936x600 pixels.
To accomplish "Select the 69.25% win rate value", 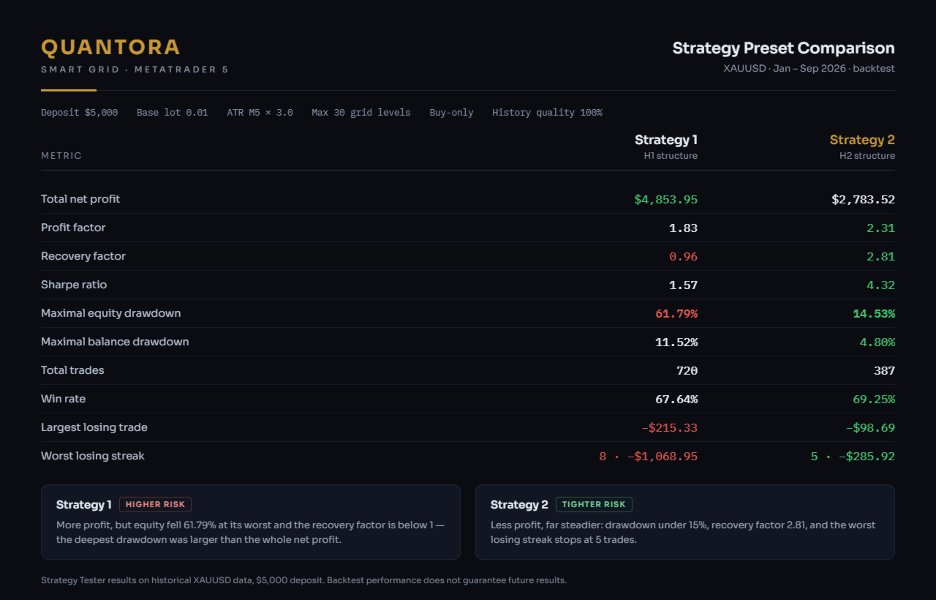I will click(873, 399).
